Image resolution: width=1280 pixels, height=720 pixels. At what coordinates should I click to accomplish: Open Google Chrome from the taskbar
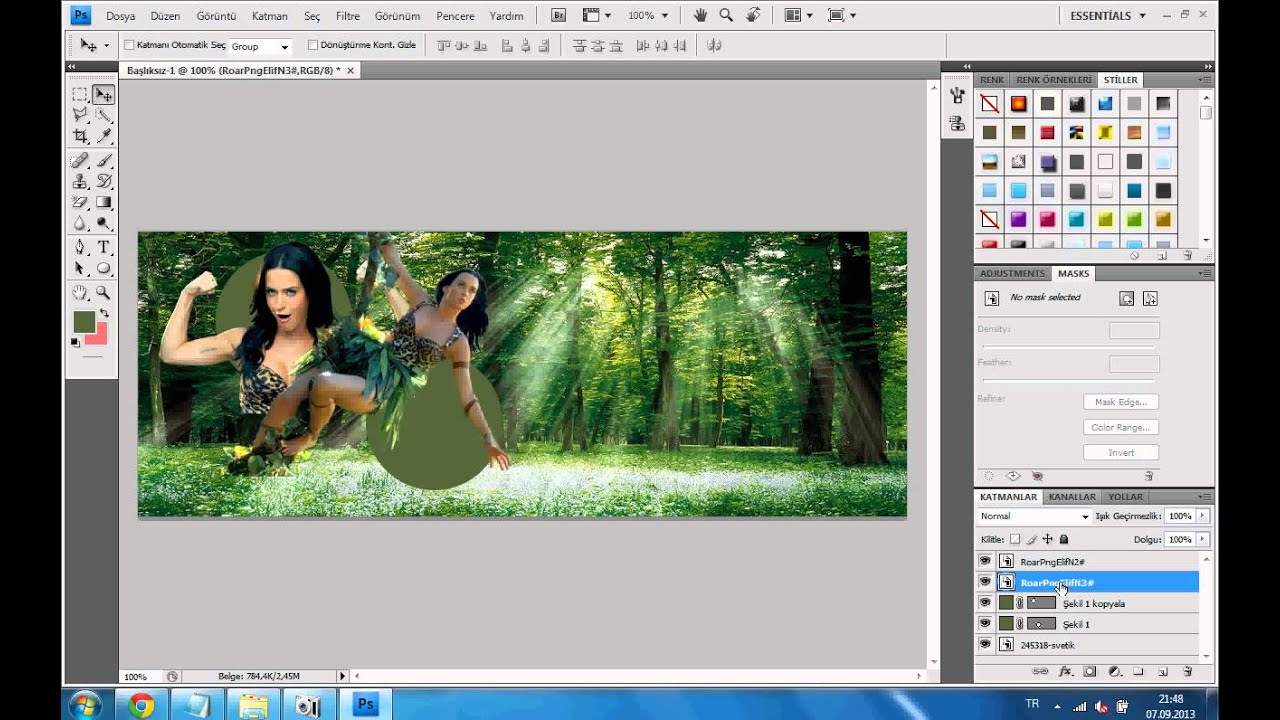(x=141, y=704)
